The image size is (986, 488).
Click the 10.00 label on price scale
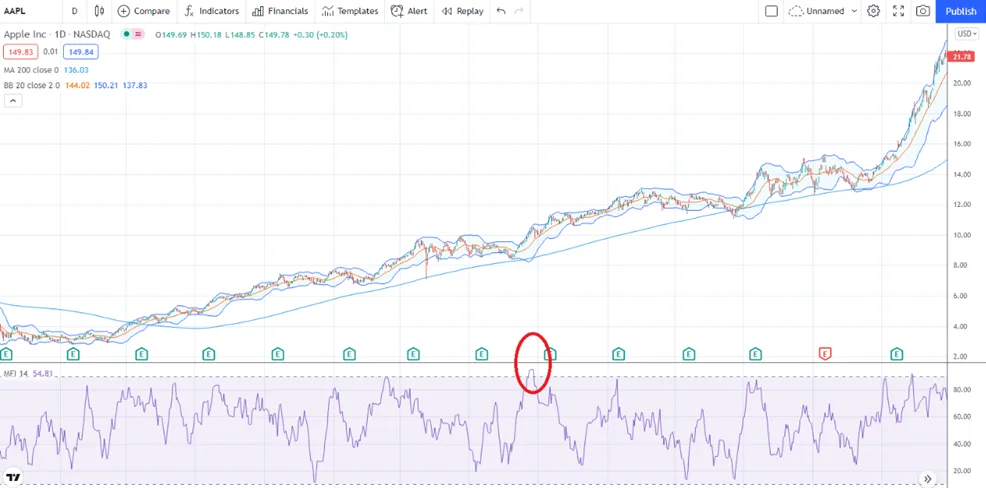click(963, 235)
